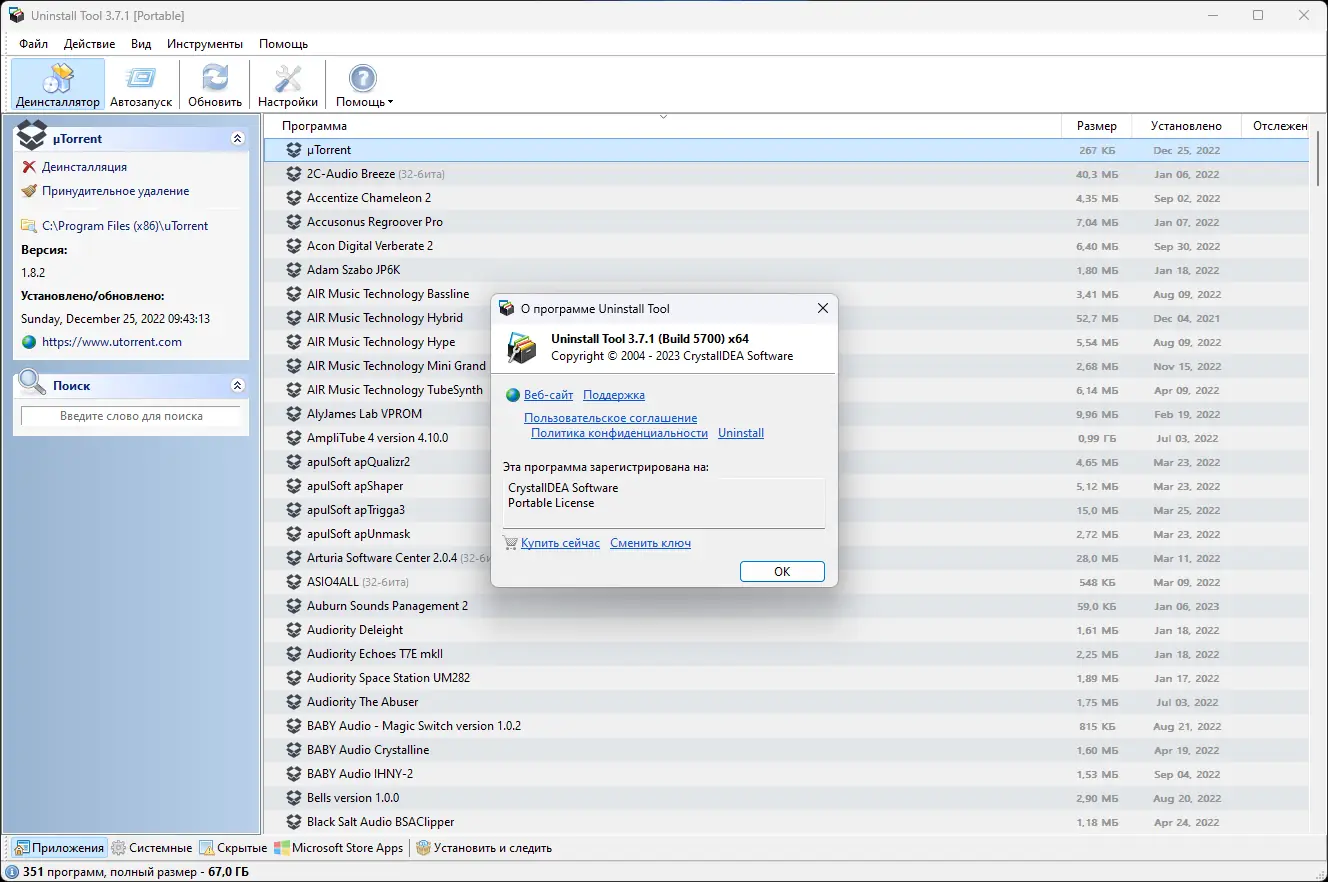The image size is (1328, 882).
Task: Click the red X Деинсталляция icon
Action: pyautogui.click(x=29, y=167)
